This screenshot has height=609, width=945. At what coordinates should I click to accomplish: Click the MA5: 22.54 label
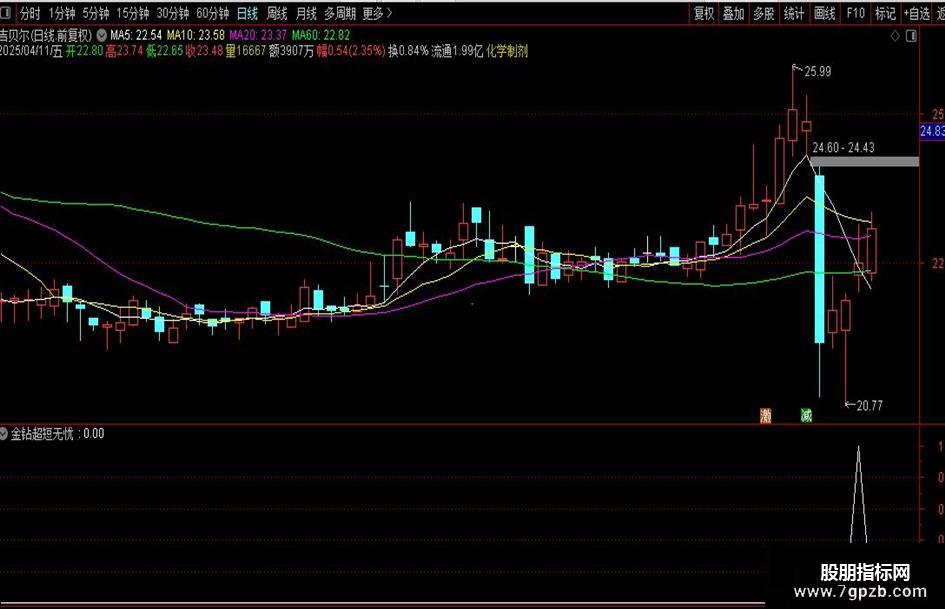tap(136, 36)
